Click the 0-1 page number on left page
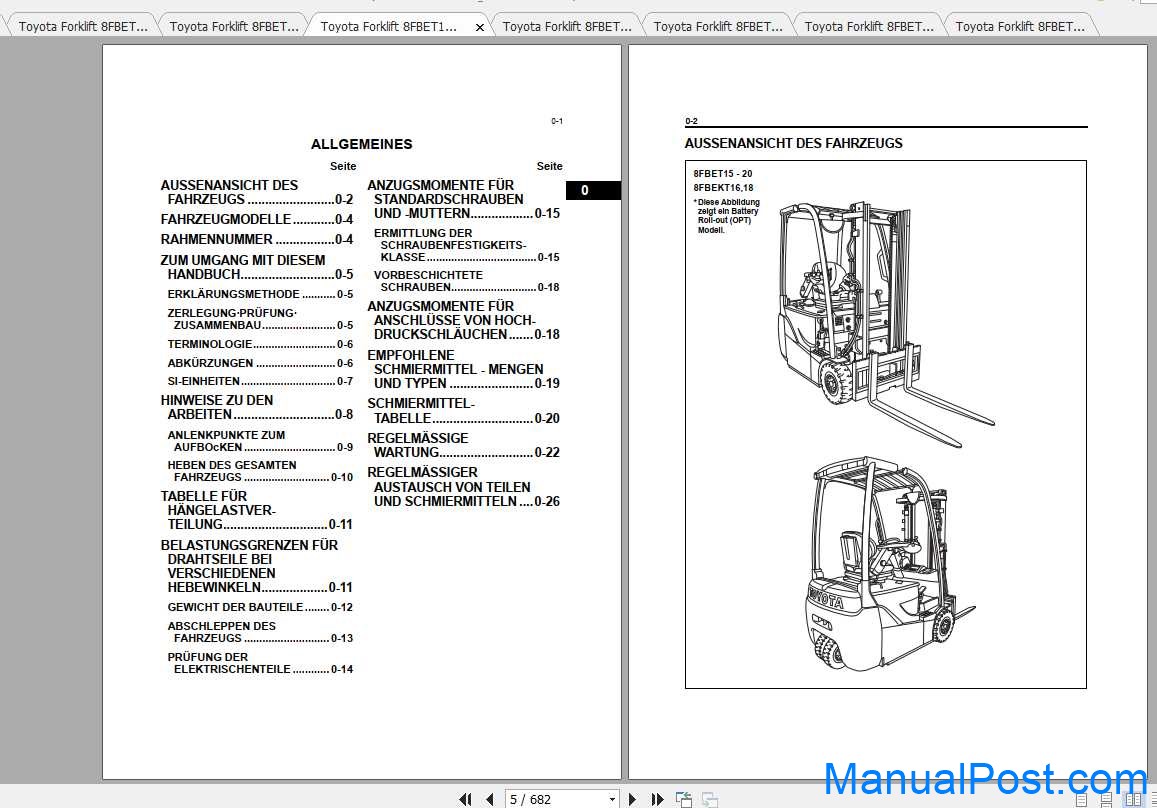 point(557,121)
